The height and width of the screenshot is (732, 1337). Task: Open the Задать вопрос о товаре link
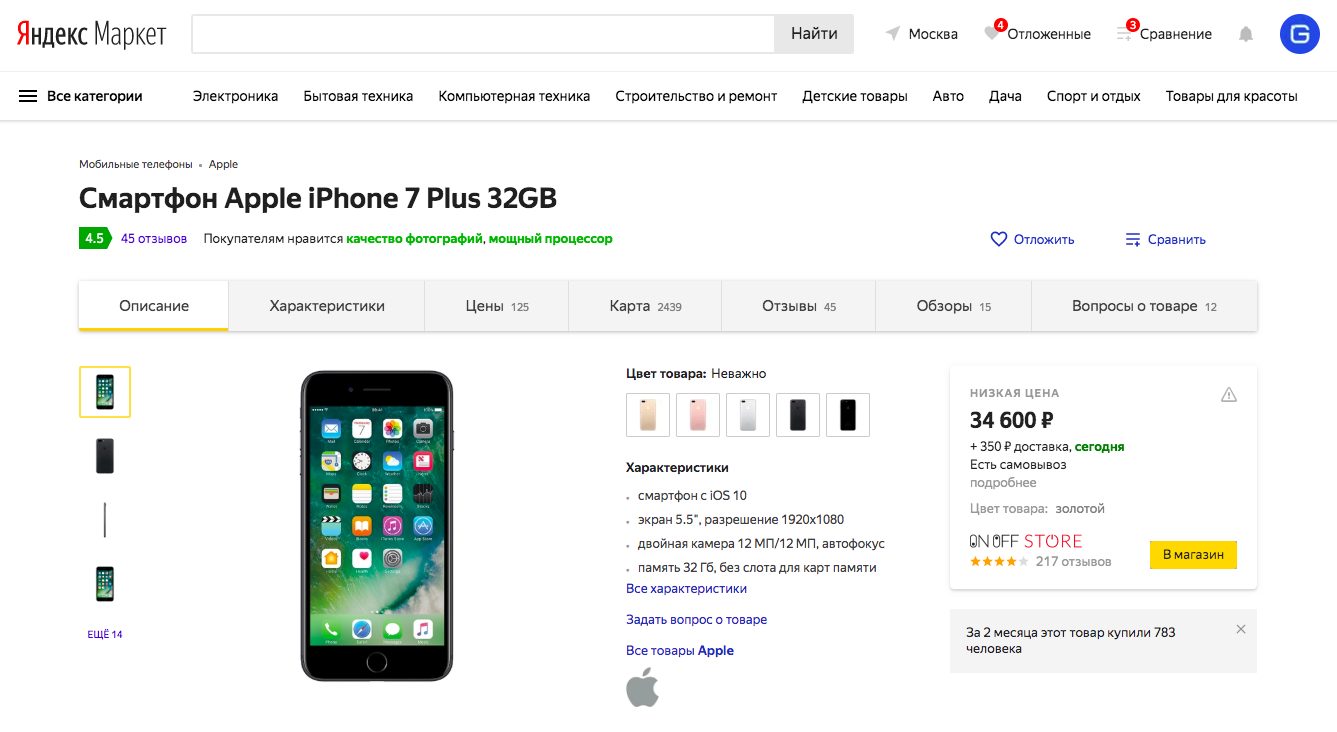click(x=696, y=619)
